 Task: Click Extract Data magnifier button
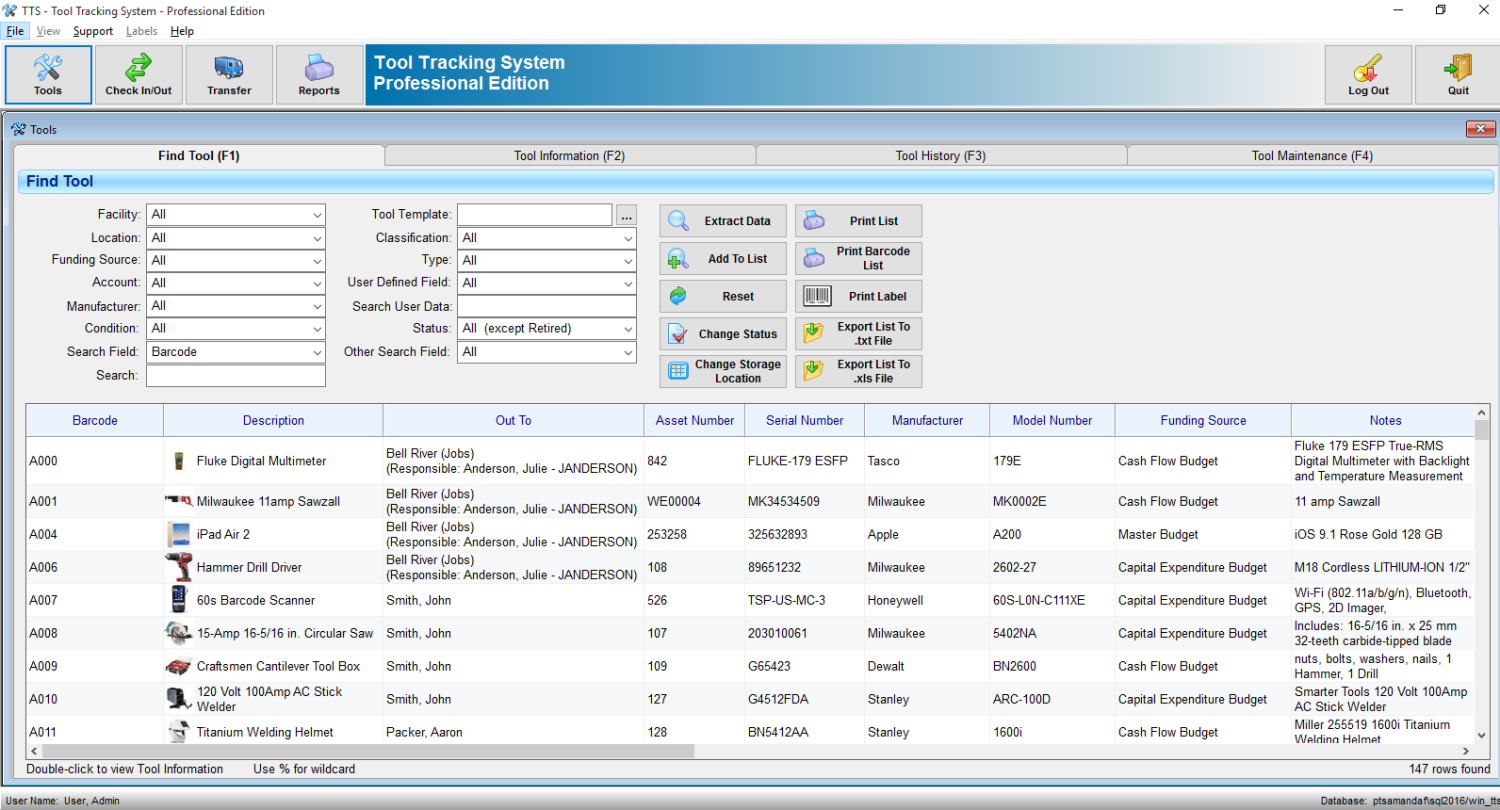click(723, 221)
